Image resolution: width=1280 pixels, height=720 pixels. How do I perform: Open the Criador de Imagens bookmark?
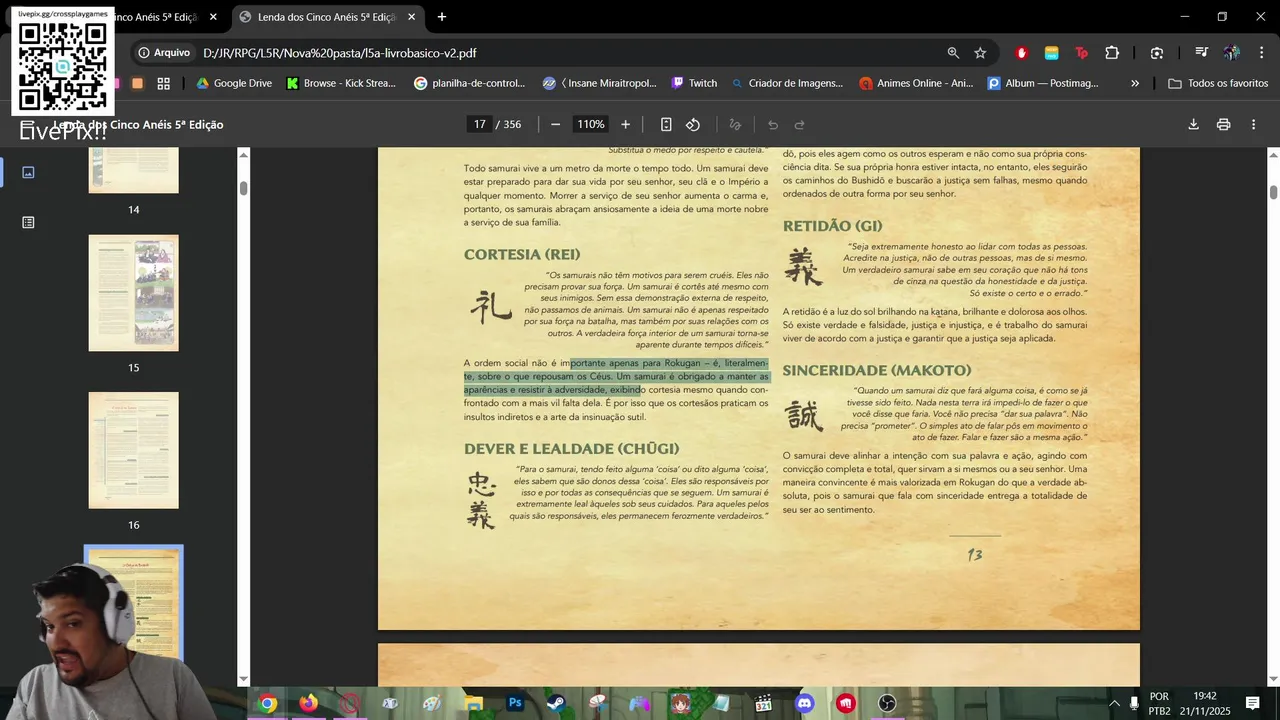pyautogui.click(x=788, y=83)
